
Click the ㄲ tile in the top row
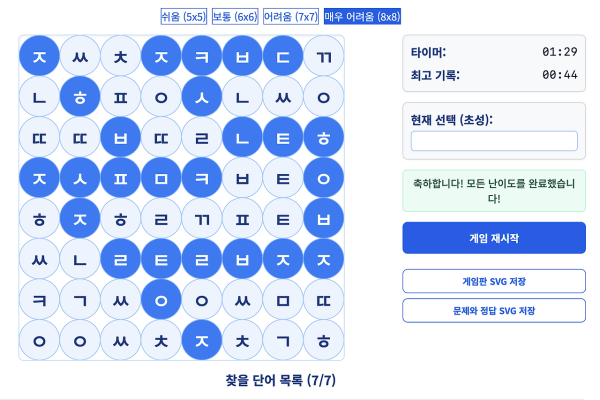[323, 56]
